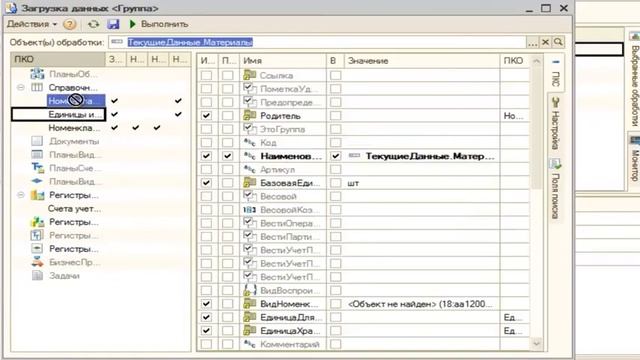Open the Поля поиска vertical side tab
The width and height of the screenshot is (640, 360).
(x=555, y=190)
